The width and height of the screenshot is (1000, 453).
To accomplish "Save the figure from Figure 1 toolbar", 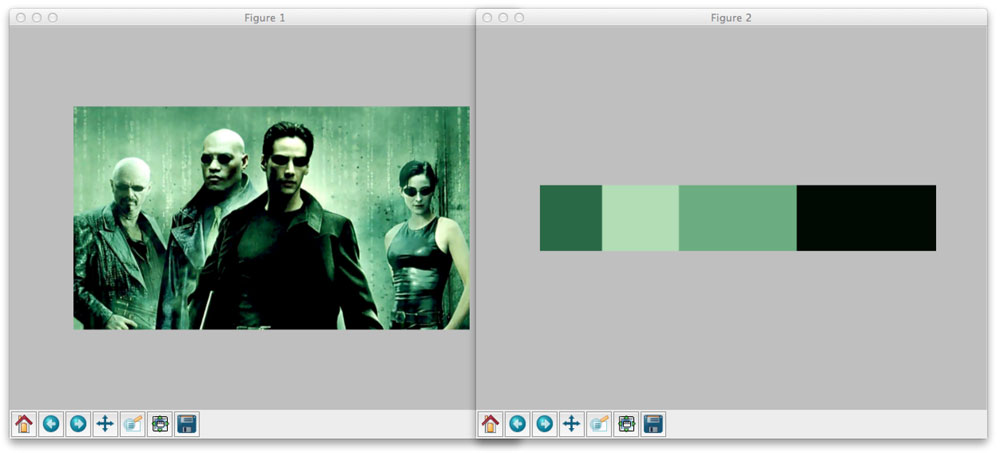I will pyautogui.click(x=187, y=424).
